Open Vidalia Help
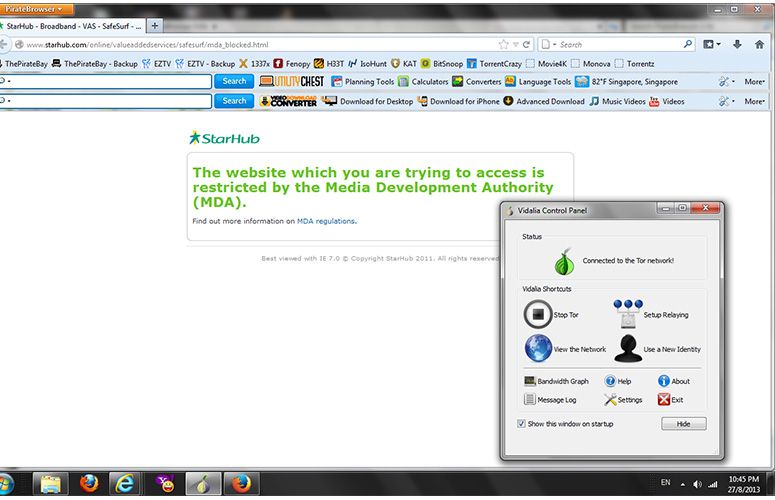The width and height of the screenshot is (775, 500). [618, 381]
